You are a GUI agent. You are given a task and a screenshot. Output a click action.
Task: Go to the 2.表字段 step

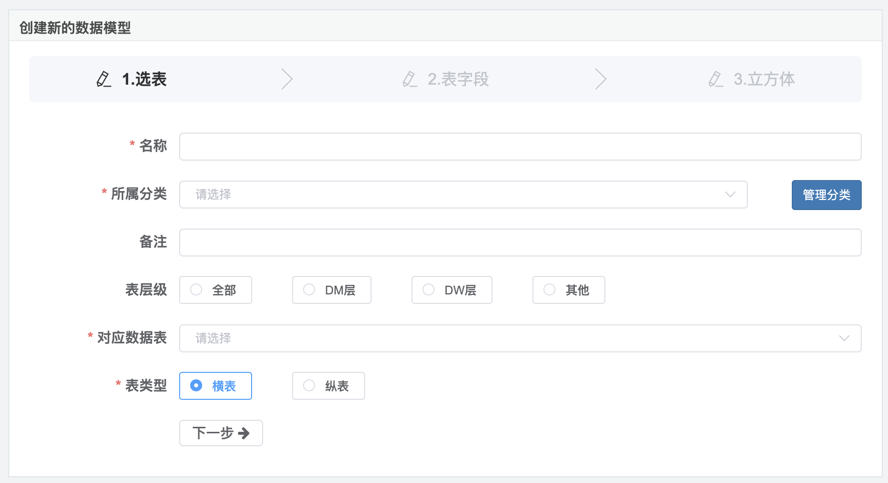click(458, 79)
